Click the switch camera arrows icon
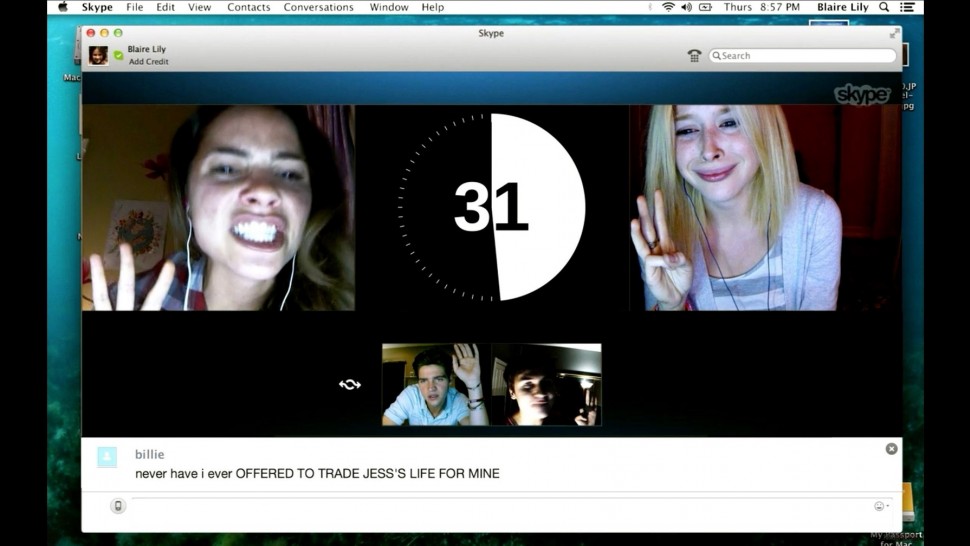The image size is (970, 546). [x=350, y=385]
